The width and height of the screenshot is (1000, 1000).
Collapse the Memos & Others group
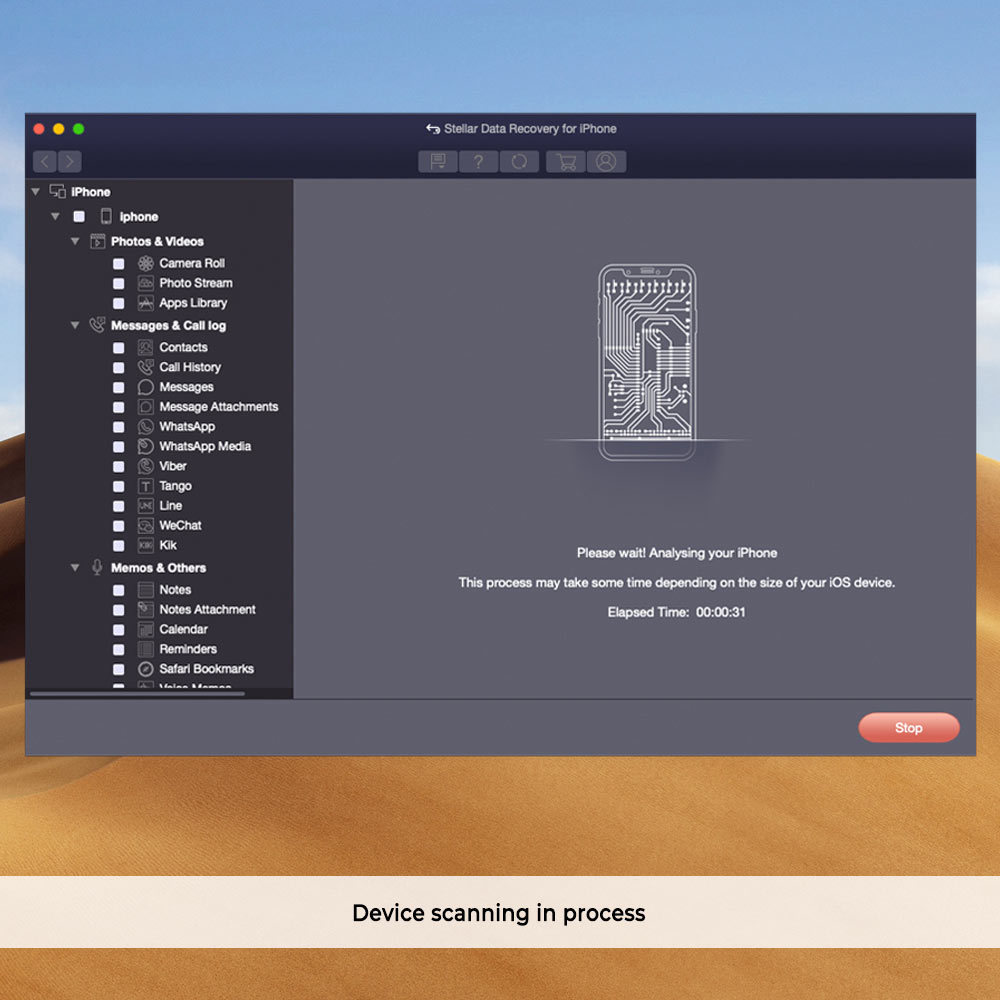[75, 568]
